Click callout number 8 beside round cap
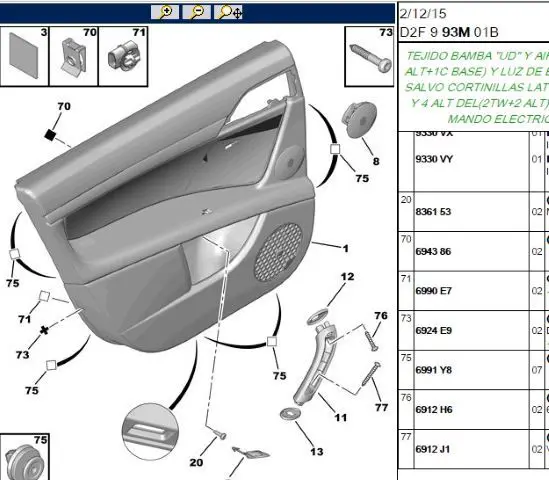This screenshot has height=480, width=549. [x=376, y=161]
